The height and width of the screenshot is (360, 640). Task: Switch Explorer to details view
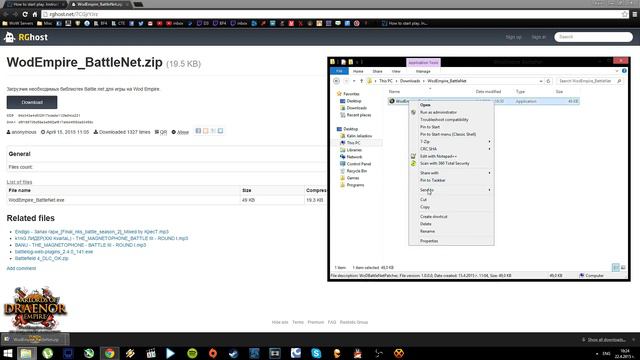[616, 268]
